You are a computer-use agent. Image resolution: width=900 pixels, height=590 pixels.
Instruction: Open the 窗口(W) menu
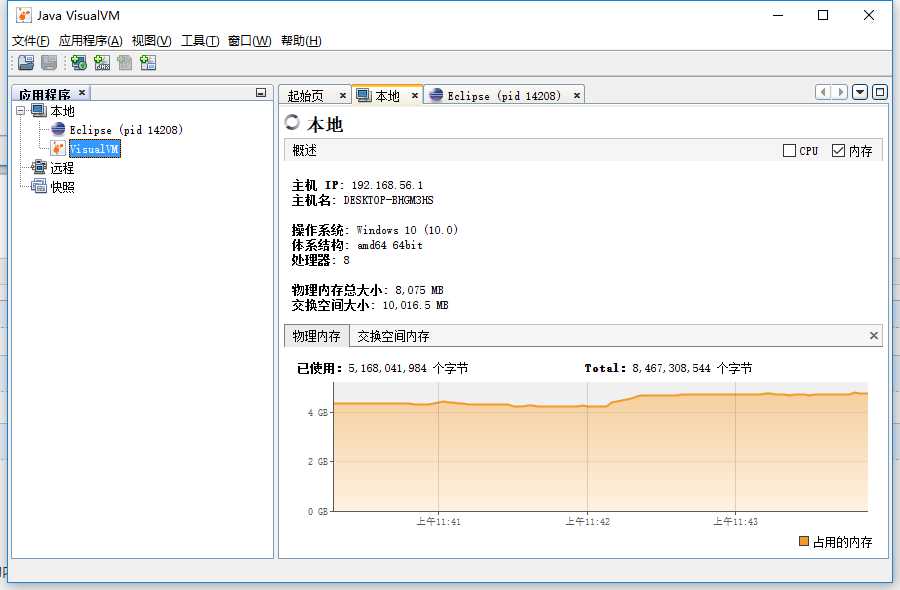tap(250, 41)
